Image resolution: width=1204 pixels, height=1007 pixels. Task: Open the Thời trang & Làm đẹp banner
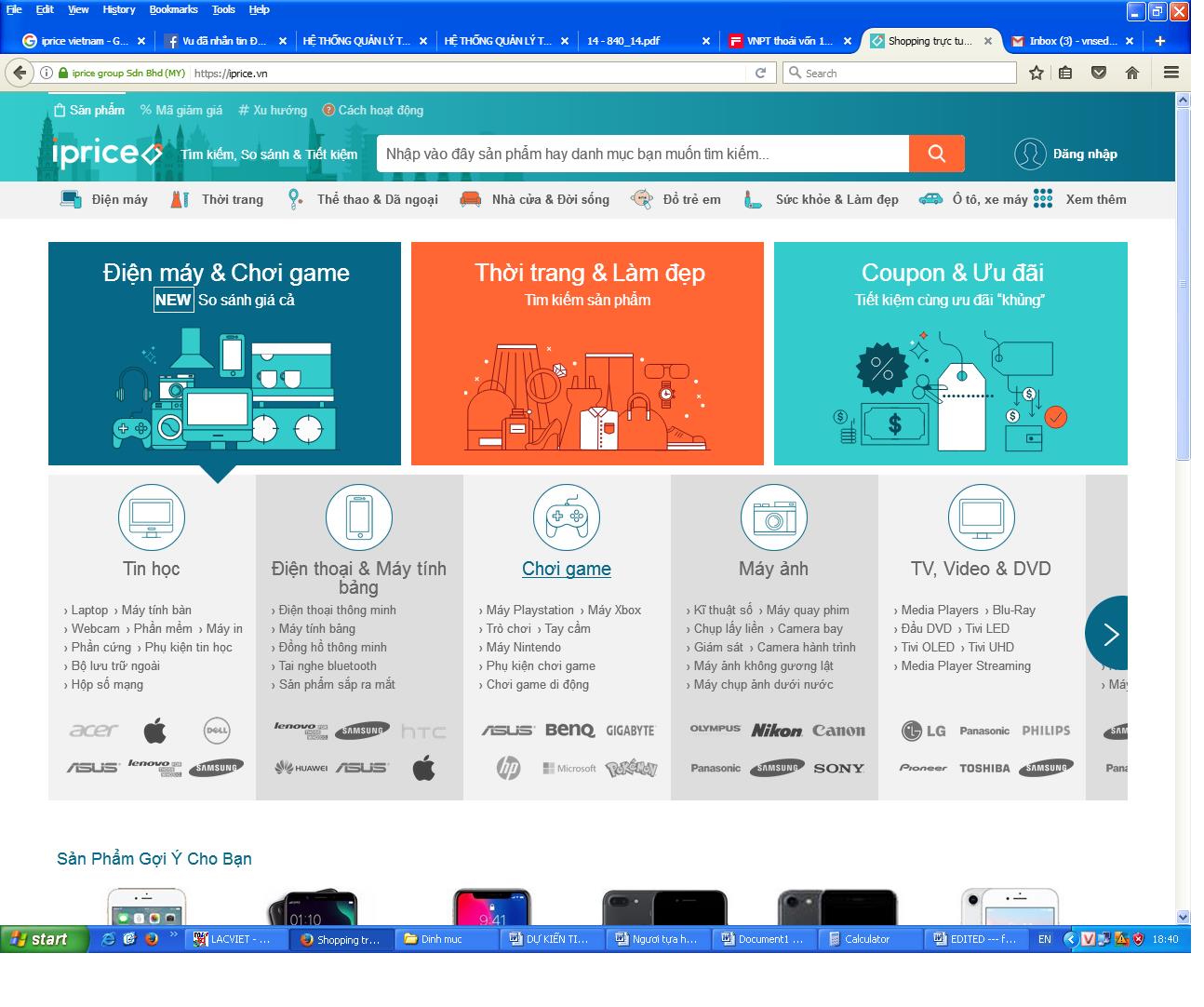click(x=587, y=354)
